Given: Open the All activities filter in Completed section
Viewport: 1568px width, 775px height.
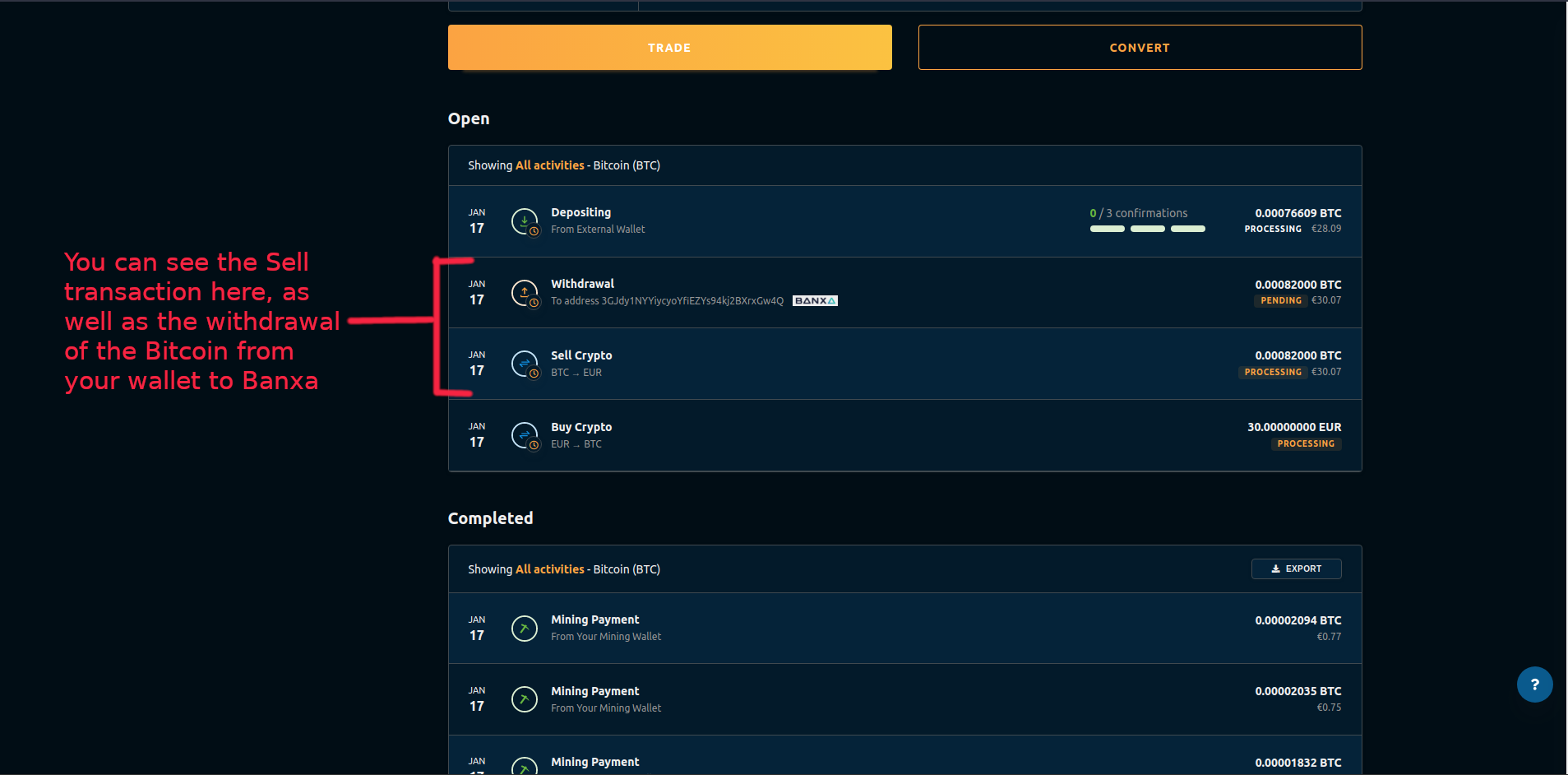Looking at the screenshot, I should coord(550,568).
